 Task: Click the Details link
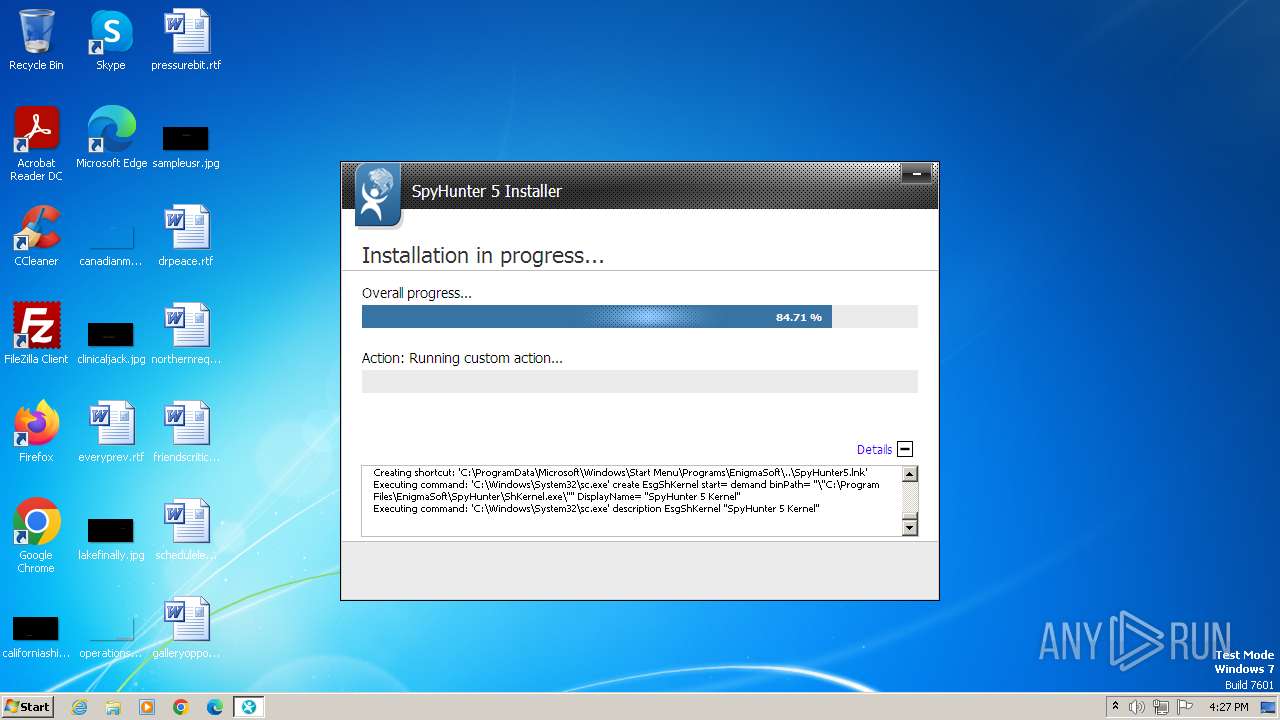pos(874,450)
